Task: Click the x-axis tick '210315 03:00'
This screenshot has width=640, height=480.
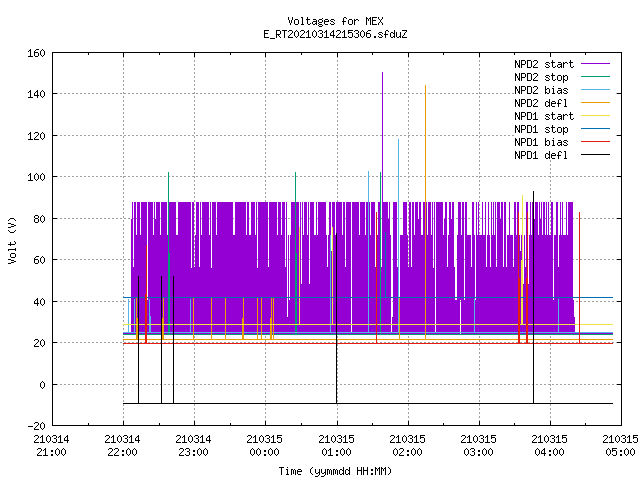Action: click(x=478, y=446)
